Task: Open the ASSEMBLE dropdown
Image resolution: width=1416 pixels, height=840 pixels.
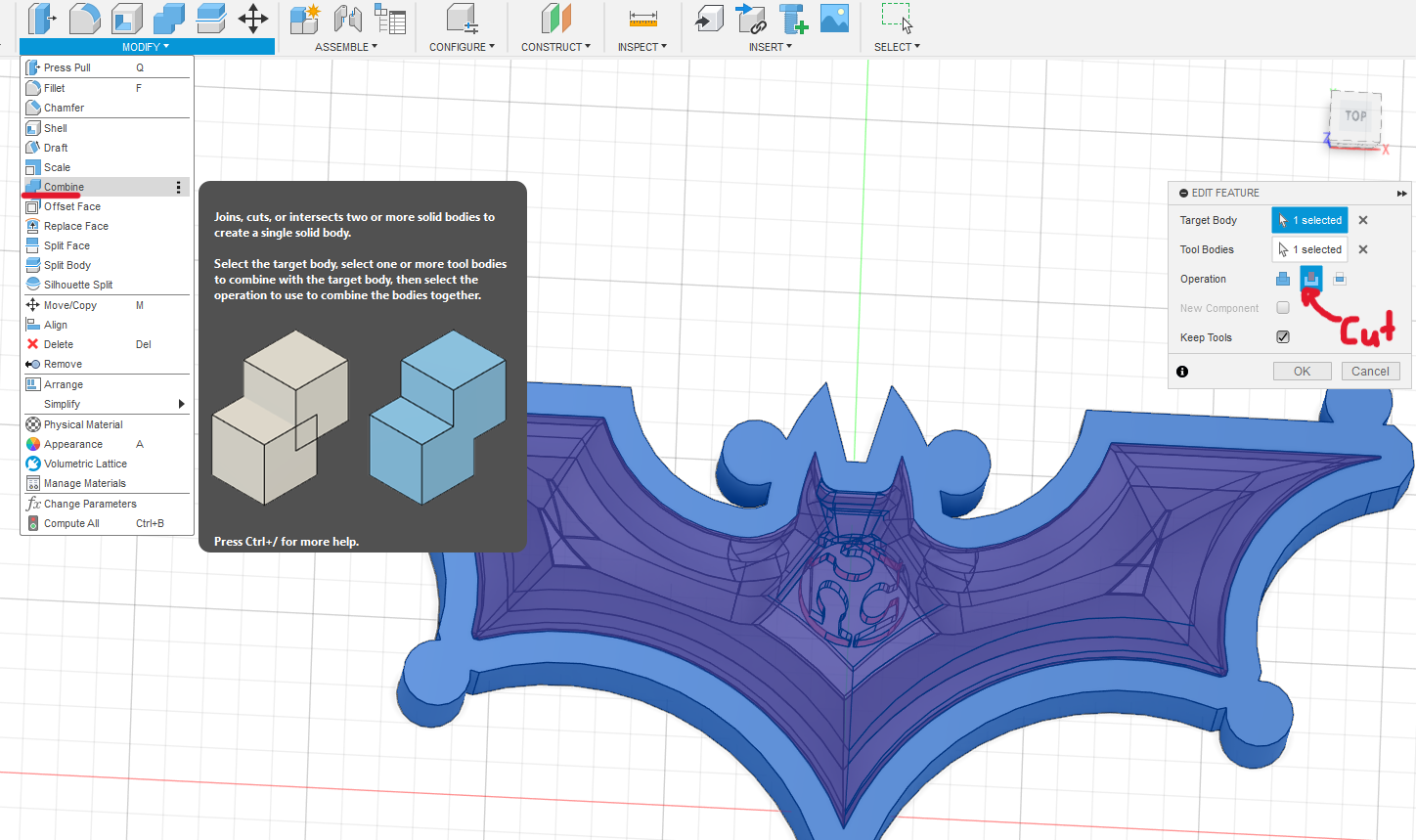Action: 346,47
